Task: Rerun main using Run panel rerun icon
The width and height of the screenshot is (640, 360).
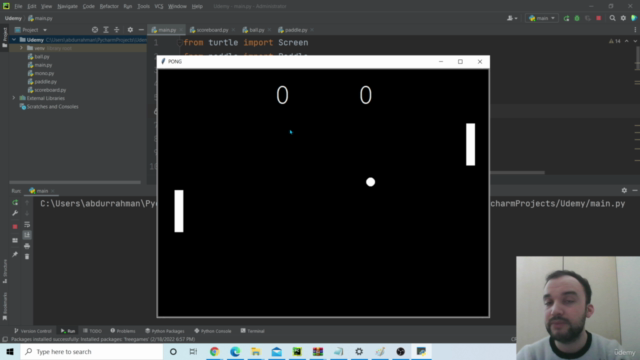Action: 15,202
